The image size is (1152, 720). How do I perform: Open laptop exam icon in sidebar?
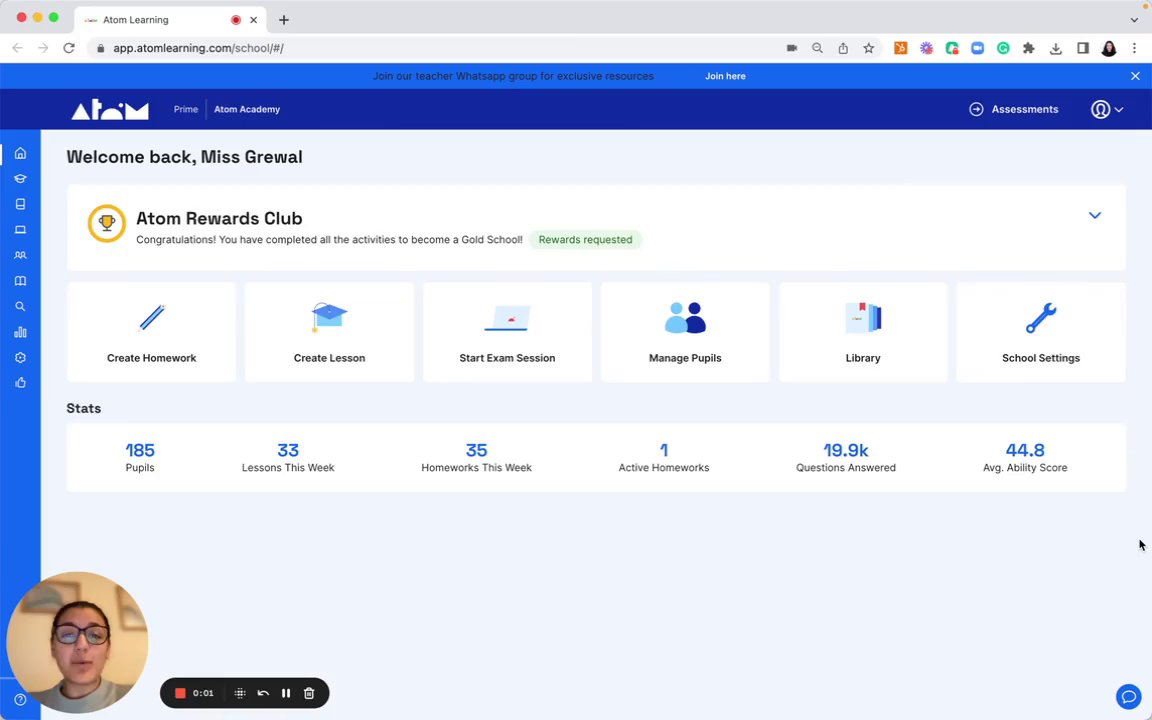click(x=21, y=230)
